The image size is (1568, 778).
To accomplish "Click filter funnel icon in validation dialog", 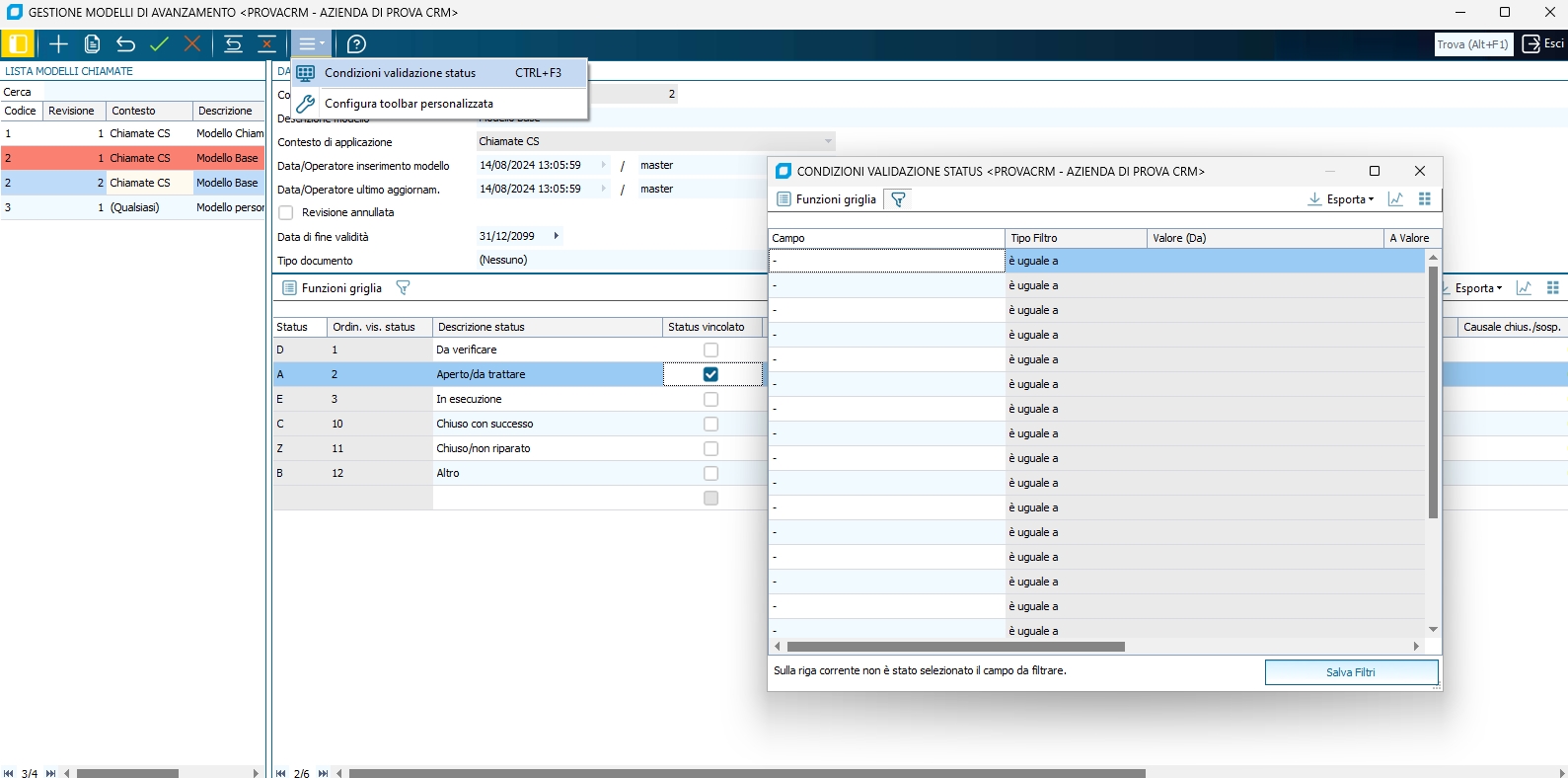I will tap(898, 199).
